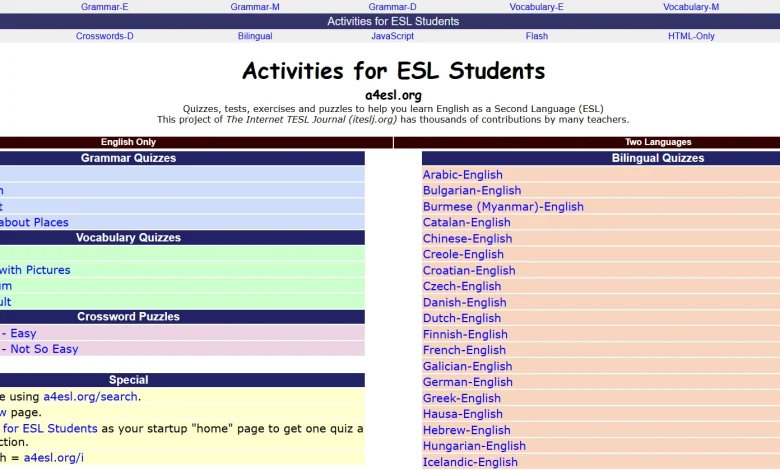780x470 pixels.
Task: Open the 'about Places' grammar quiz link
Action: pos(34,222)
